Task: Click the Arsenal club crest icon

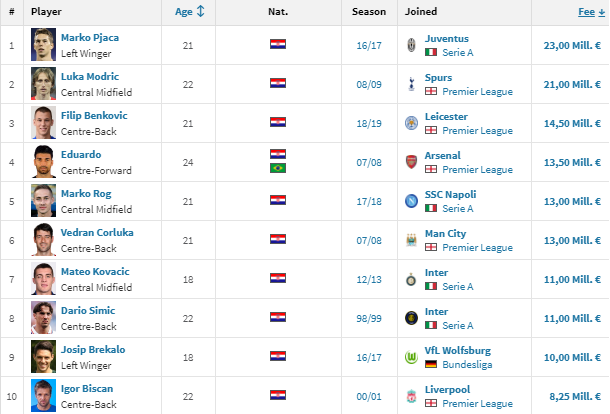Action: pos(411,162)
